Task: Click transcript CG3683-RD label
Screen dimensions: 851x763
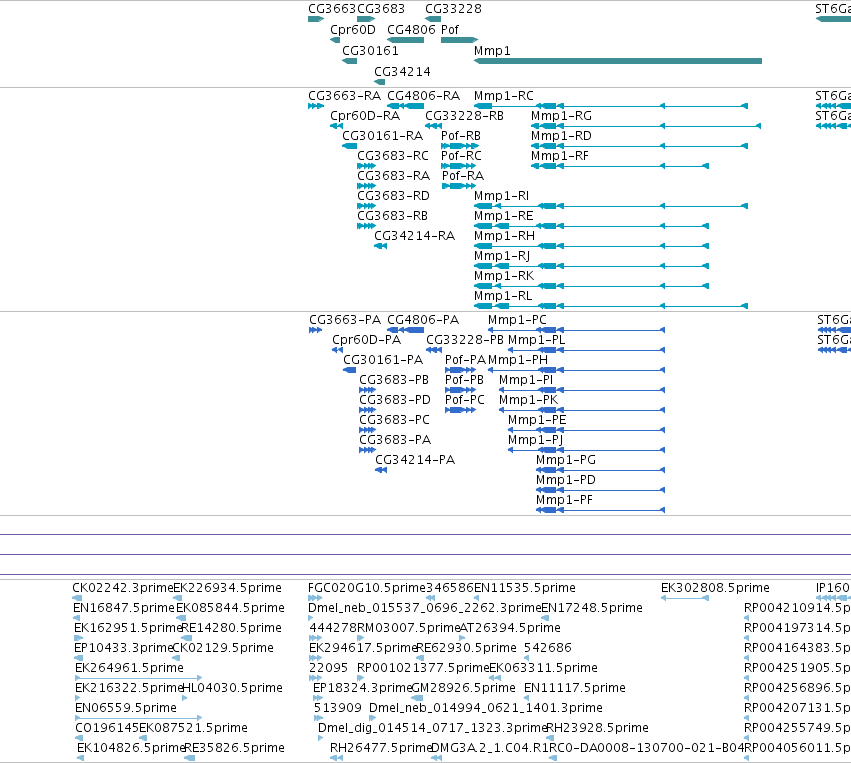Action: [393, 196]
